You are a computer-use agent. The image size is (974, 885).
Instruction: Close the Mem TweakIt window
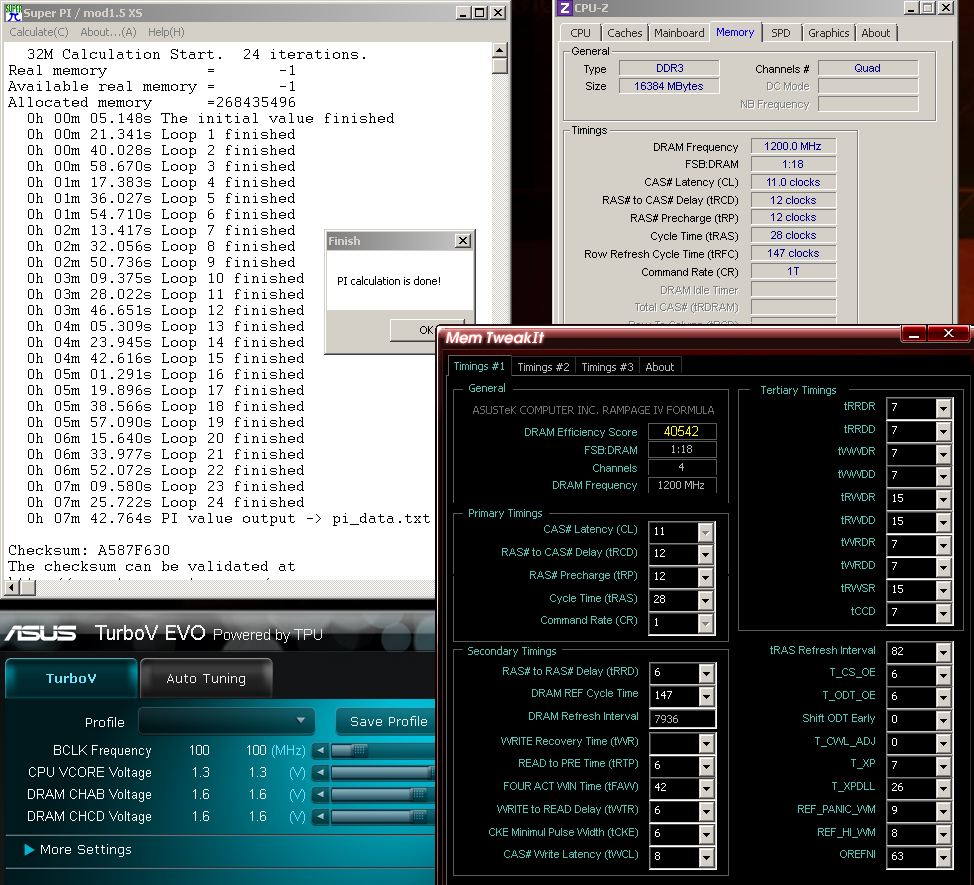(x=948, y=334)
